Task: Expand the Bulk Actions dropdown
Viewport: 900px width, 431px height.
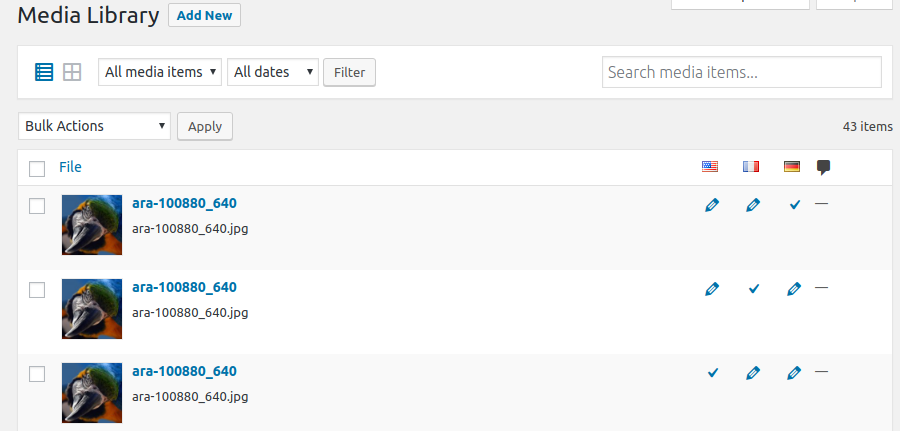Action: point(95,126)
